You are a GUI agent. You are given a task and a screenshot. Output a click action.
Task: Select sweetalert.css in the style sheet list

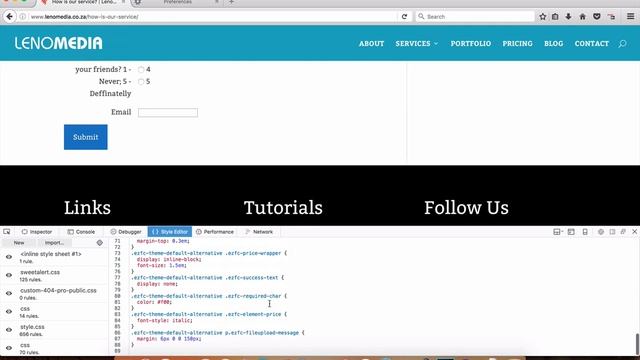click(x=54, y=276)
